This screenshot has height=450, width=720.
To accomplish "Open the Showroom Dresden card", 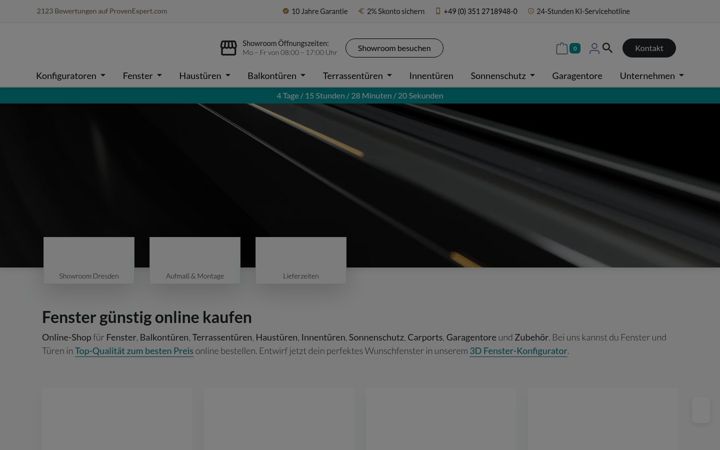I will coord(89,260).
